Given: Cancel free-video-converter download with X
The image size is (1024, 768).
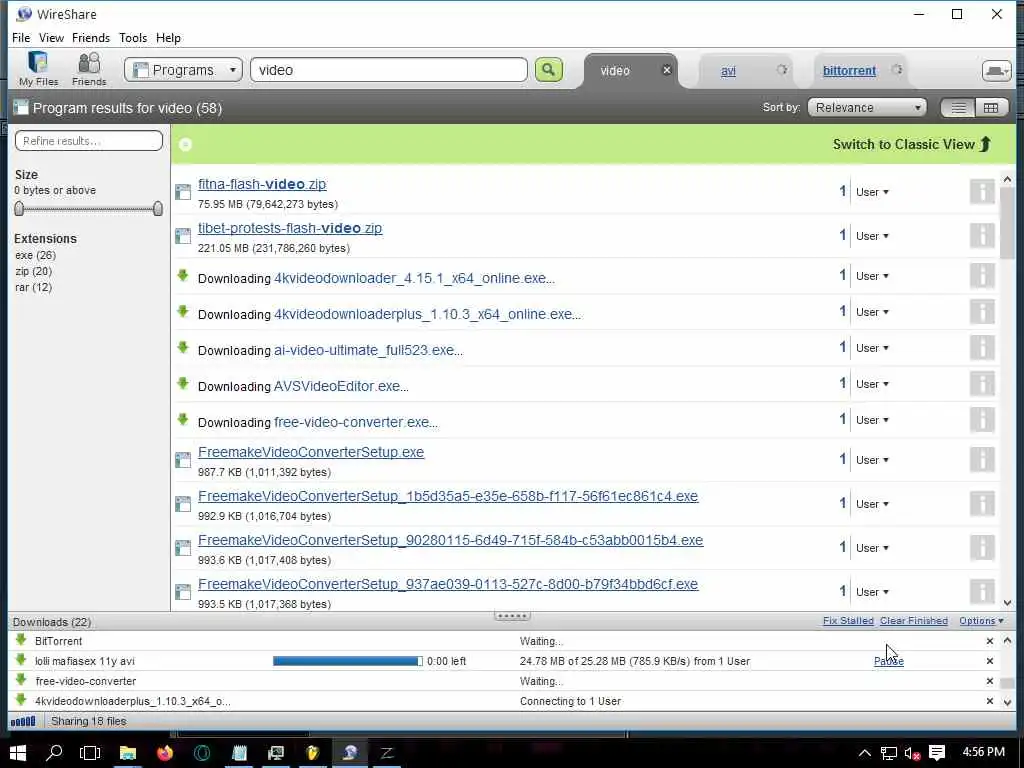Looking at the screenshot, I should click(x=989, y=681).
